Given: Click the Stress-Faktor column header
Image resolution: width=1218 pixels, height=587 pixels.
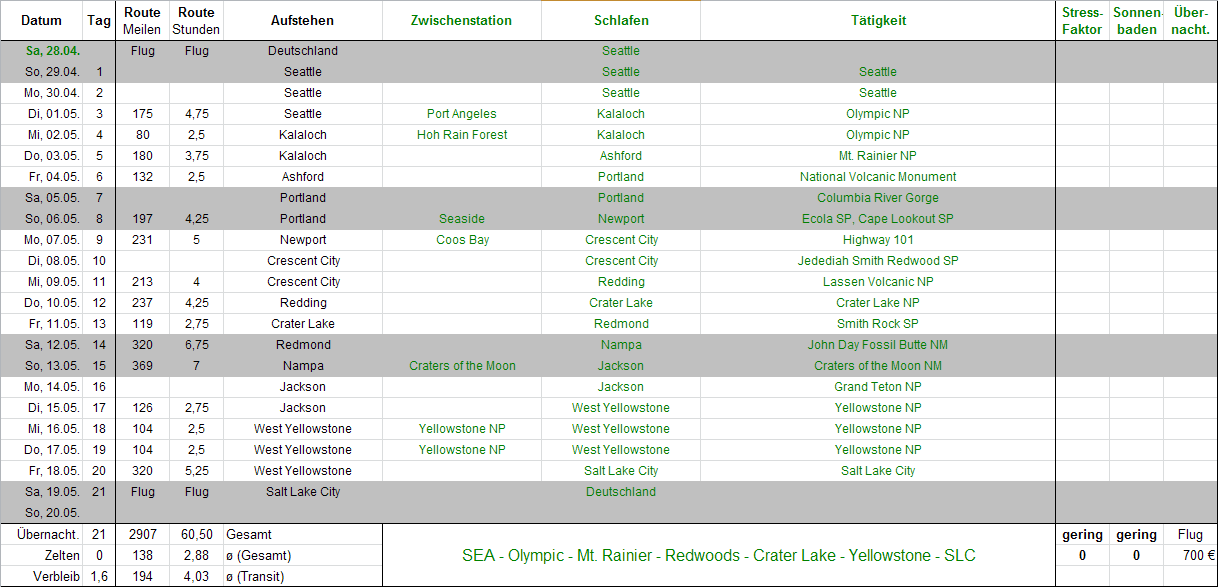Looking at the screenshot, I should pos(1082,20).
